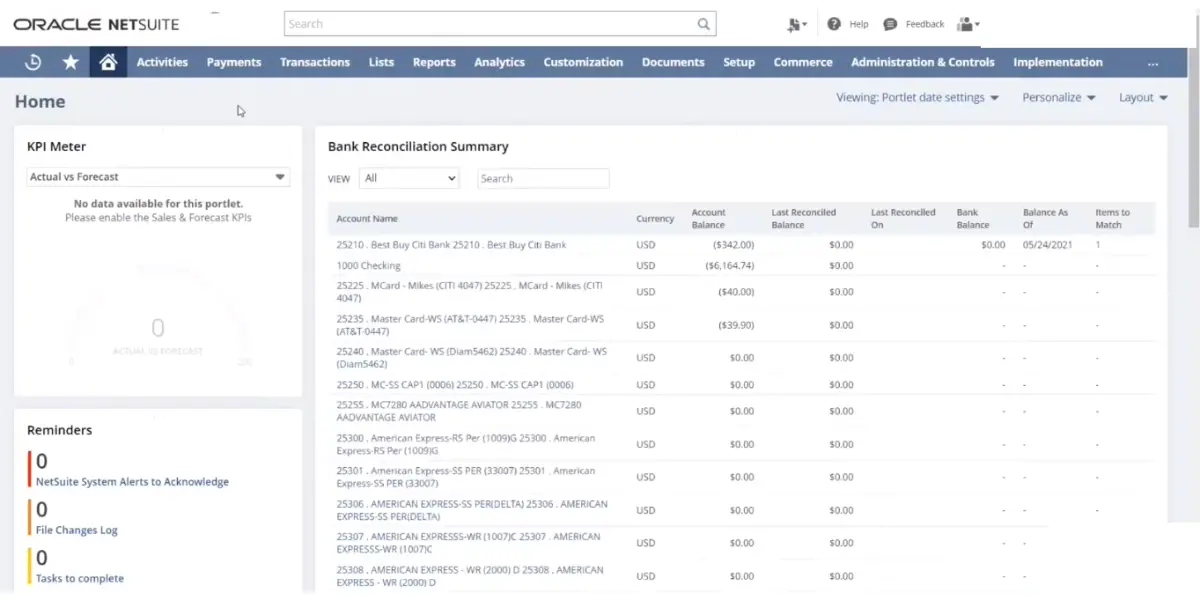Expand the Personalize dropdown

[1059, 98]
